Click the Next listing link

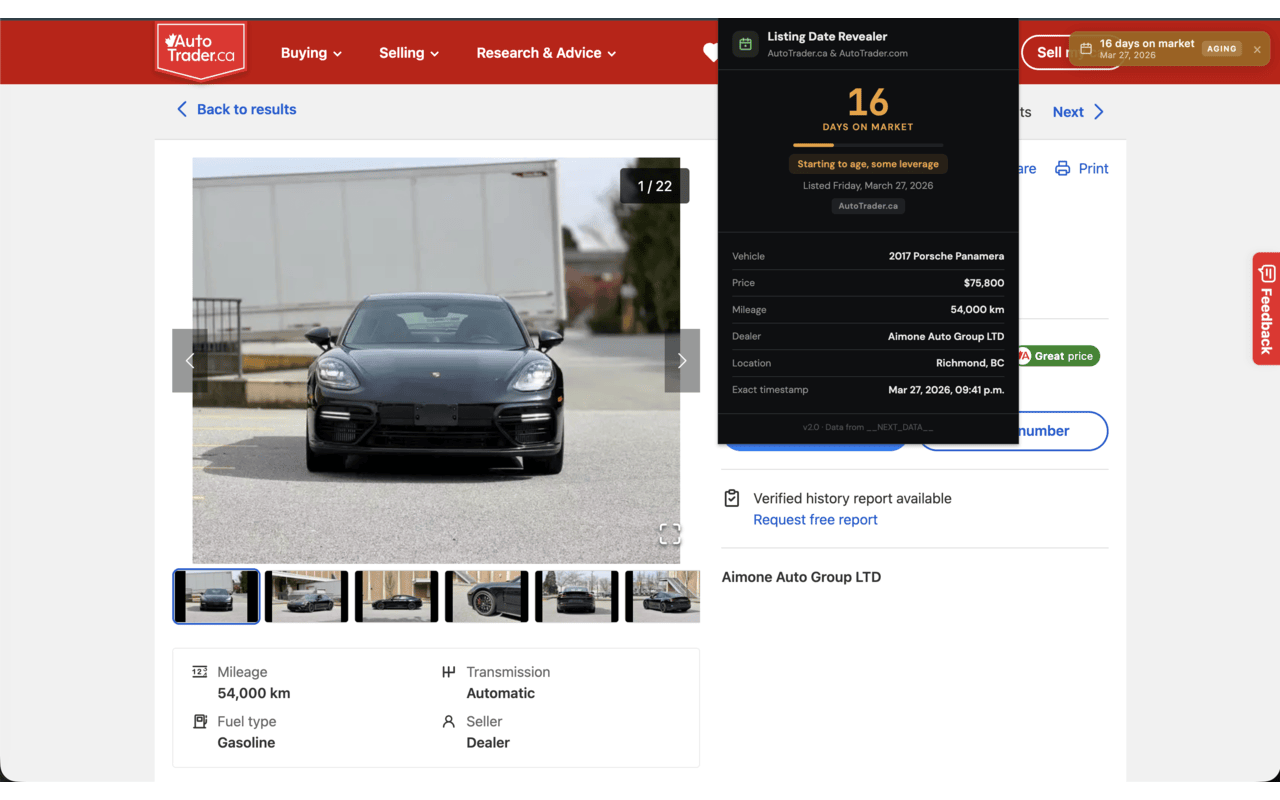click(1078, 112)
